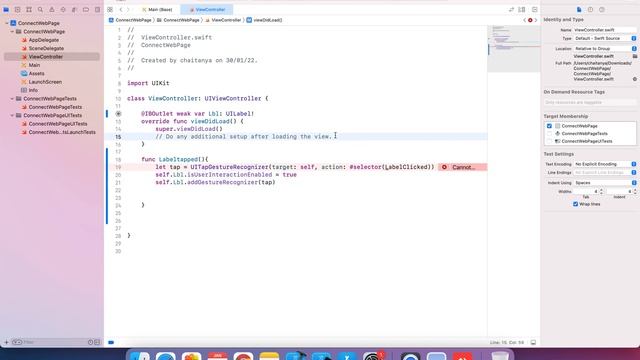This screenshot has height=360, width=640.
Task: Open the related items grid menu
Action: click(x=110, y=9)
